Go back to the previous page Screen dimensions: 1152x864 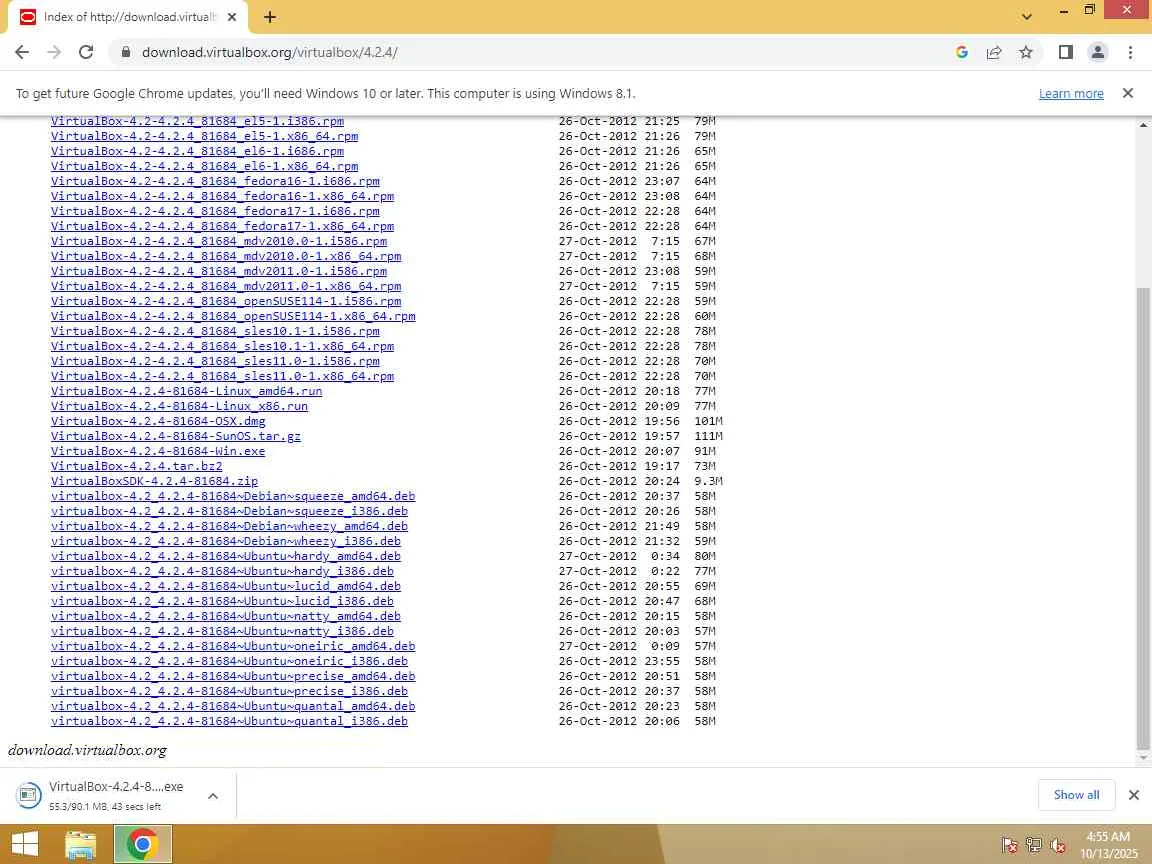tap(22, 52)
